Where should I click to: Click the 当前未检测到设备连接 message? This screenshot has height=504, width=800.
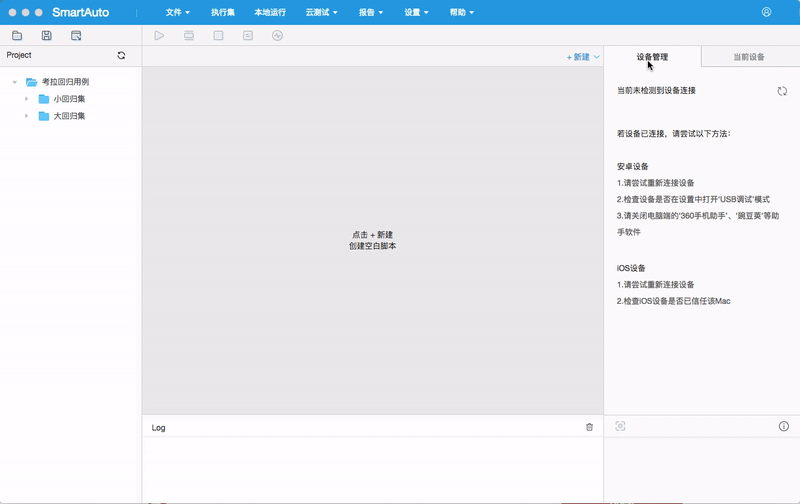tap(656, 90)
